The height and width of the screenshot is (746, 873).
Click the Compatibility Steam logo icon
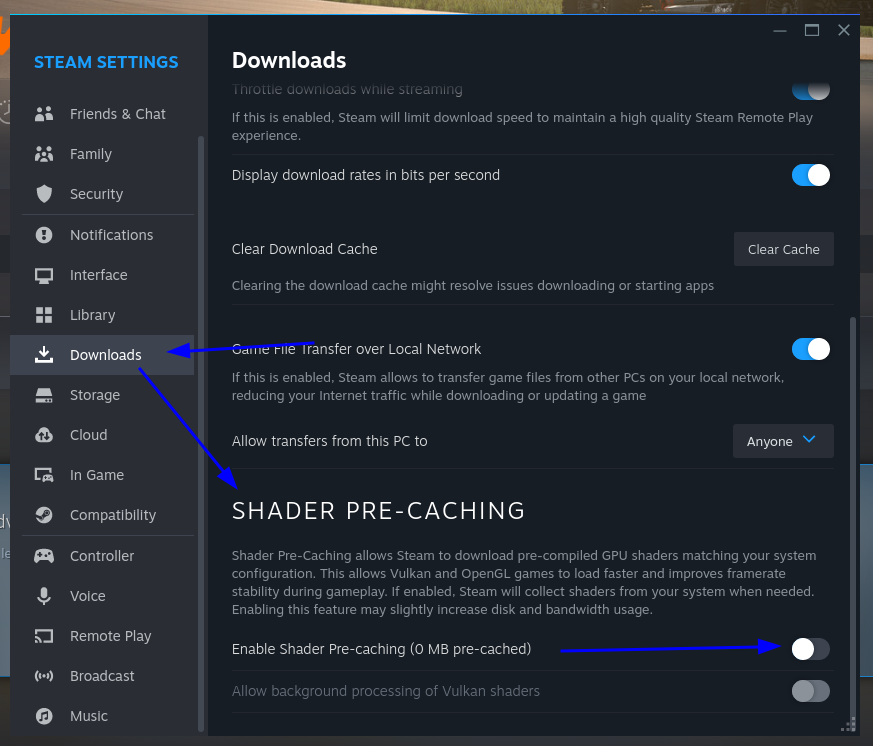click(44, 516)
